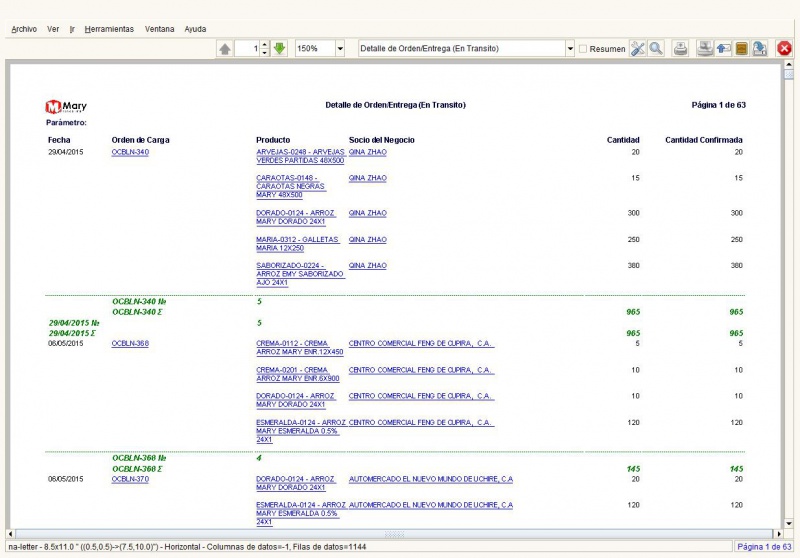Open CENTRO COMERCIAL FENG DE CUPIRA first link

click(421, 343)
